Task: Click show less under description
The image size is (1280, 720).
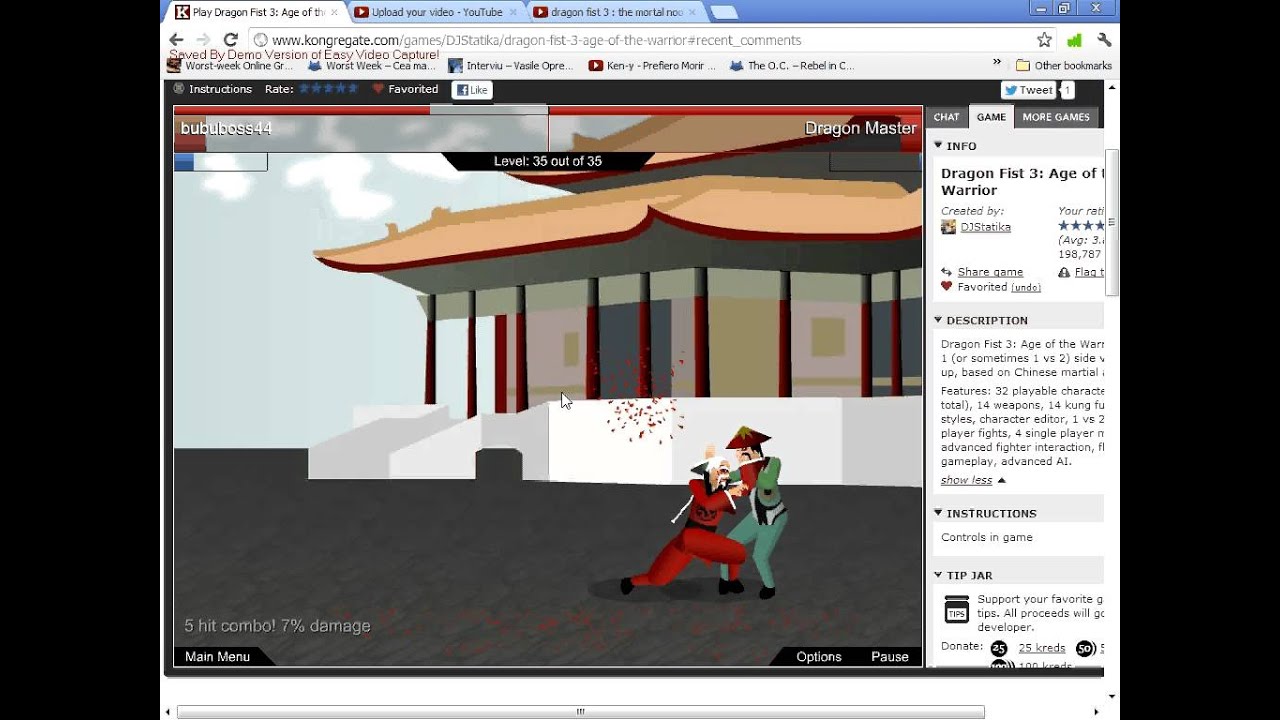Action: coord(967,480)
